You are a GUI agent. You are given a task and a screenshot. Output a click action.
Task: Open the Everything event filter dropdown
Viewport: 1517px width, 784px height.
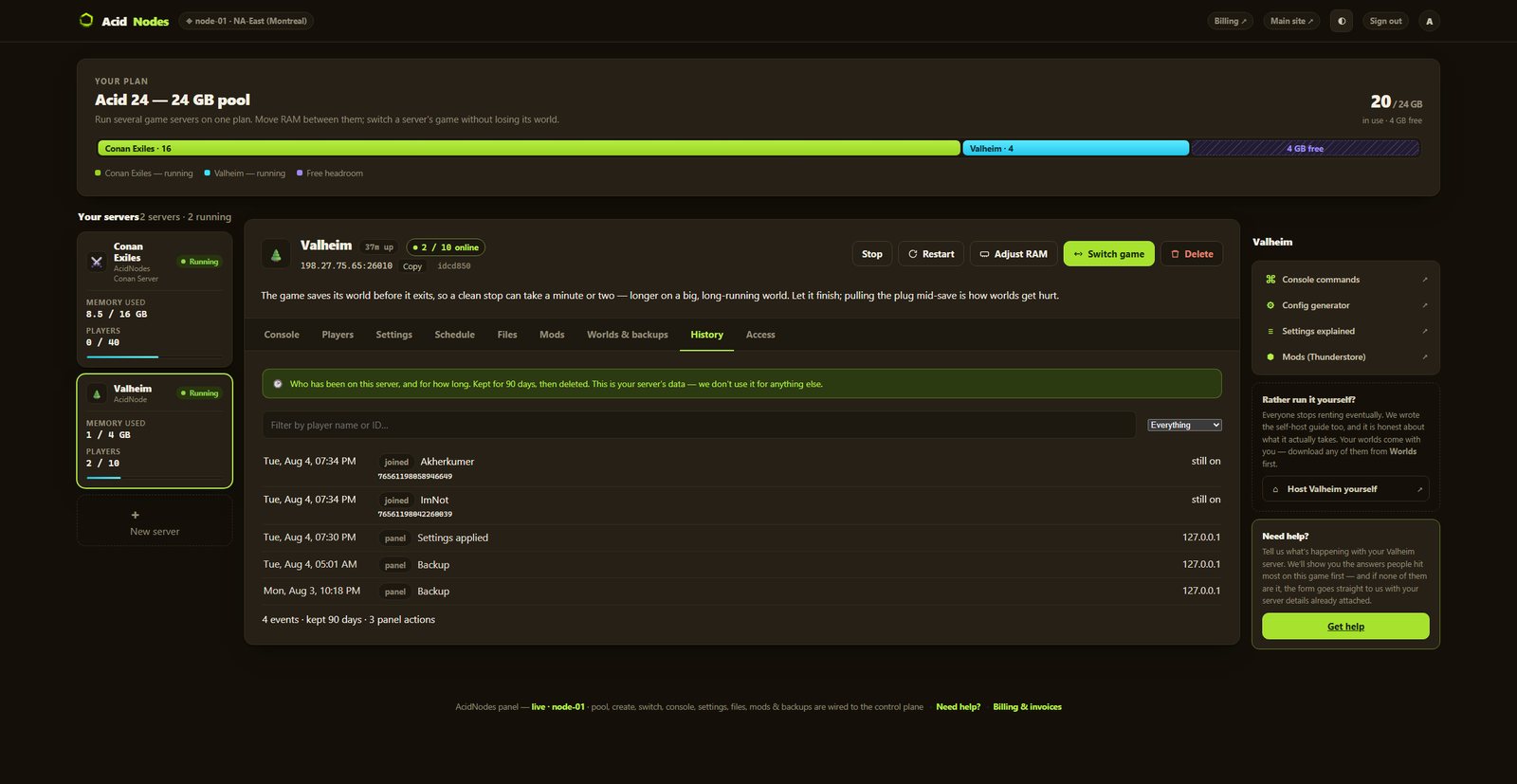pos(1184,425)
